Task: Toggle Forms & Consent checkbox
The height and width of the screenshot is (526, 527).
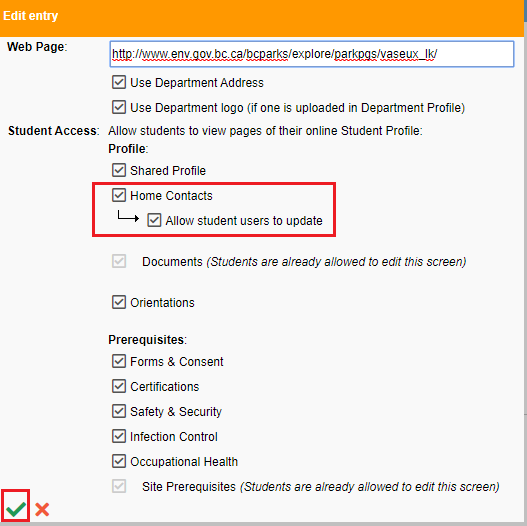Action: pos(119,361)
